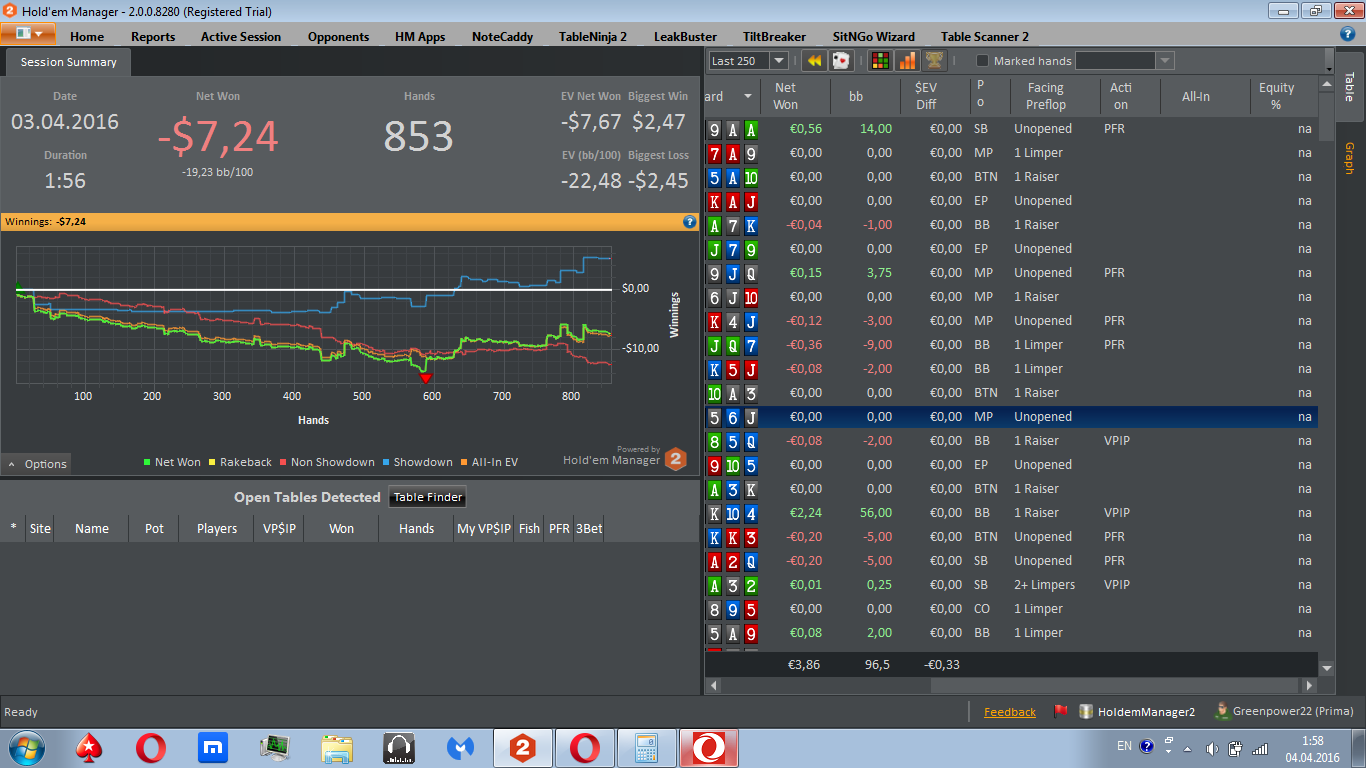Open the Graph vertical side tab
1366x768 pixels.
[1349, 158]
